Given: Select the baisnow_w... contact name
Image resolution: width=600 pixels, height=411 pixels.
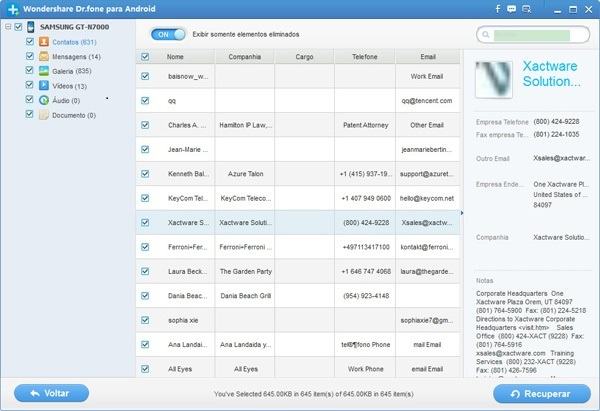Looking at the screenshot, I should [188, 77].
